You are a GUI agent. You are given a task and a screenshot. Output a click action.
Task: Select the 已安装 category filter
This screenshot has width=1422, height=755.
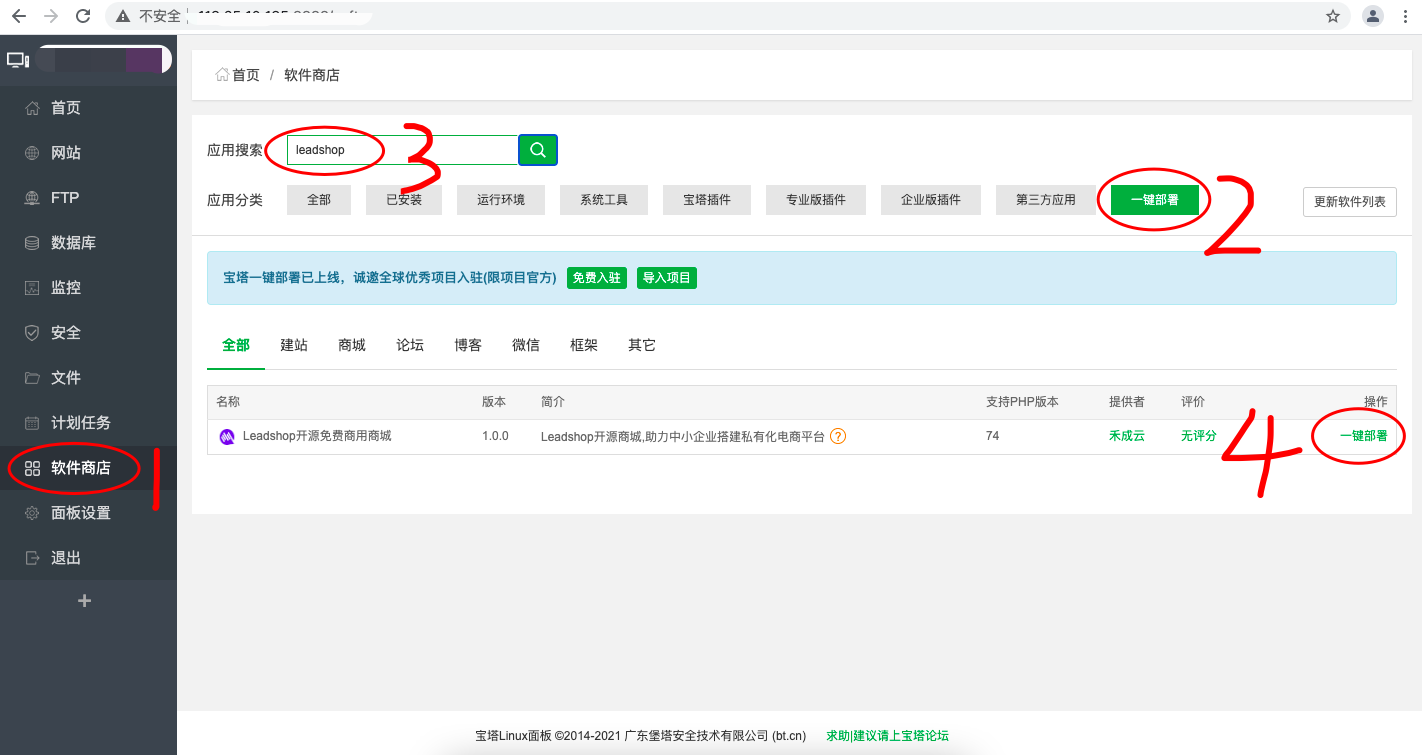point(404,200)
